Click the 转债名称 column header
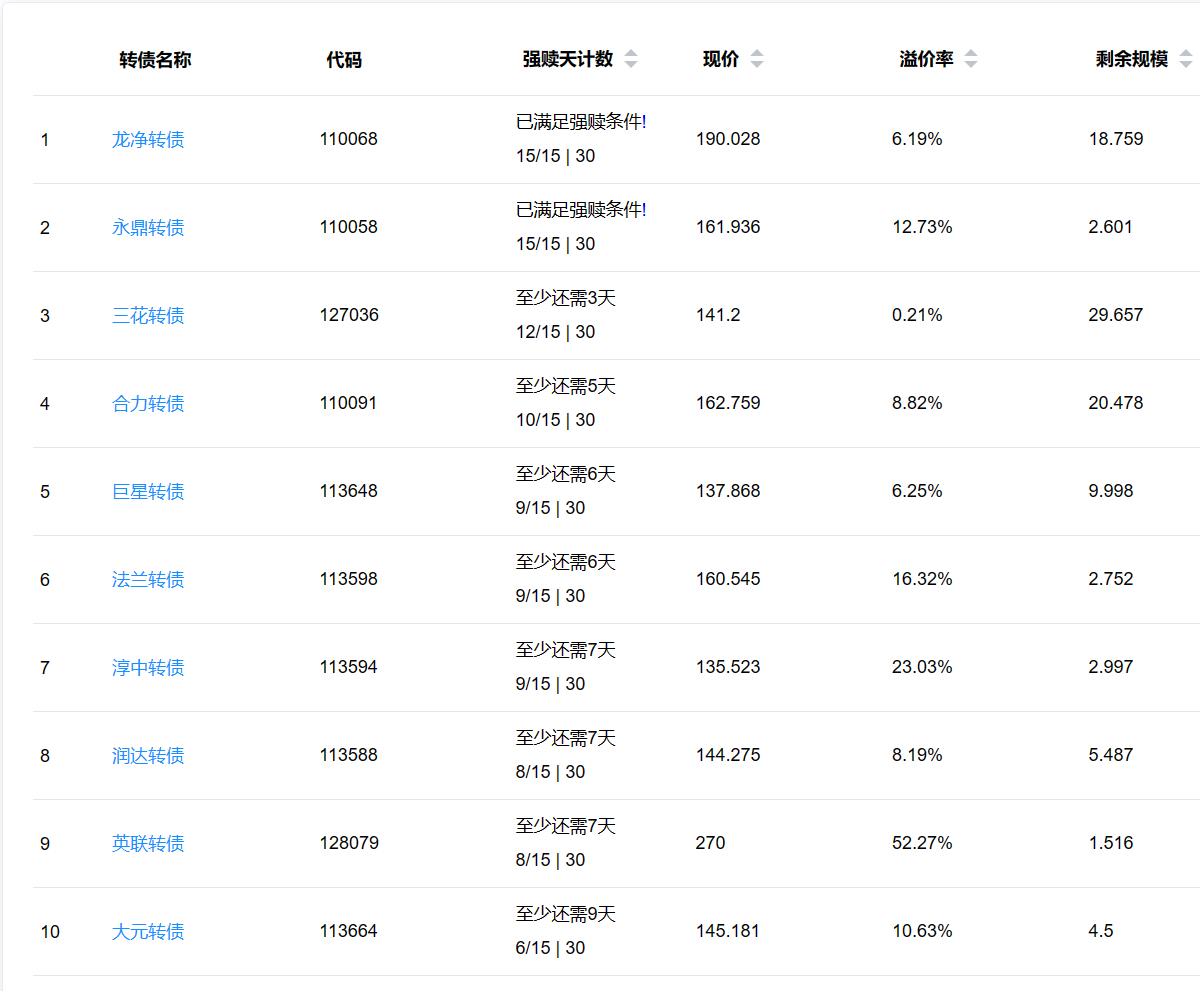 pyautogui.click(x=155, y=60)
